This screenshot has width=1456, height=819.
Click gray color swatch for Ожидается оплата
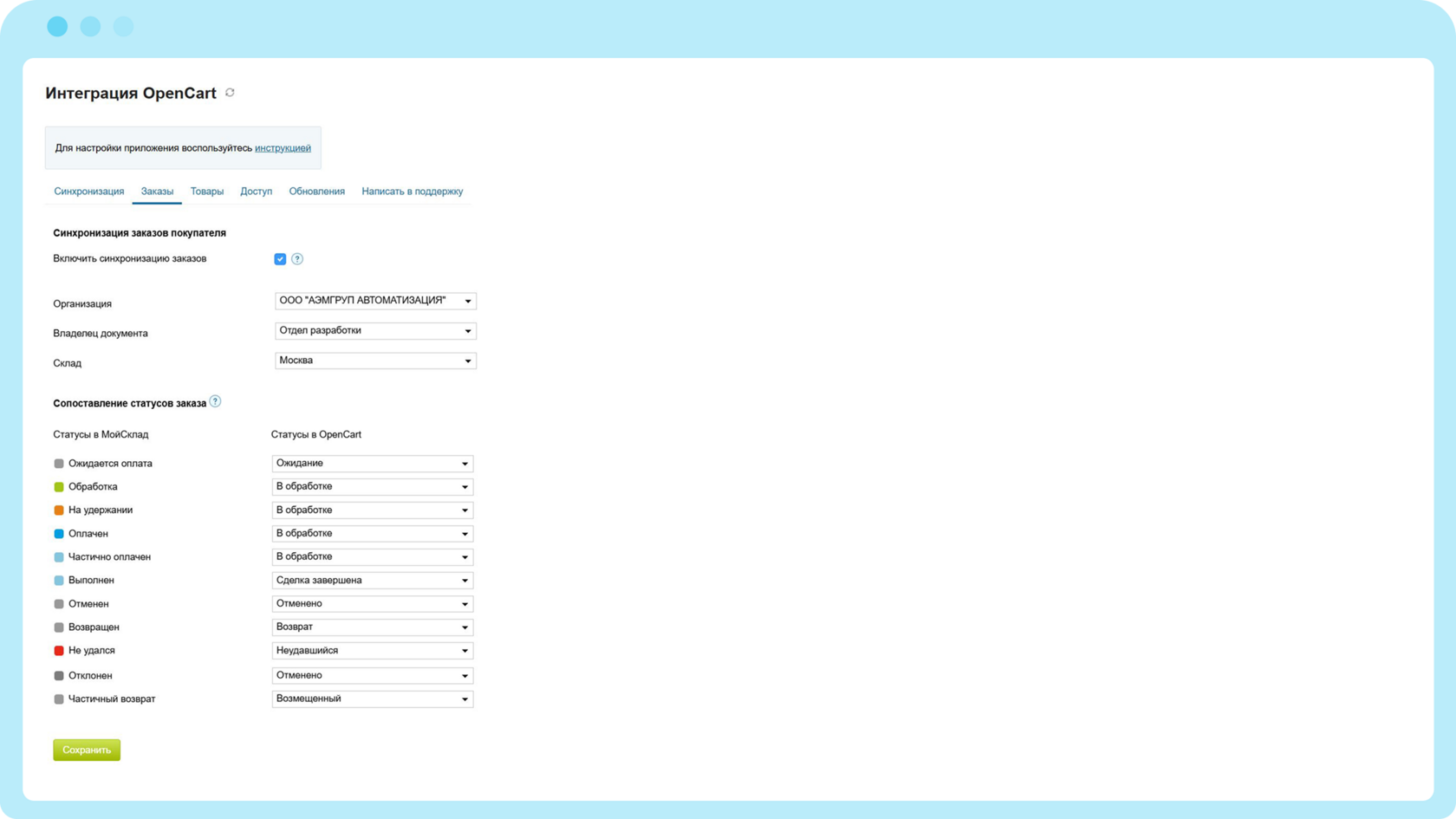59,464
